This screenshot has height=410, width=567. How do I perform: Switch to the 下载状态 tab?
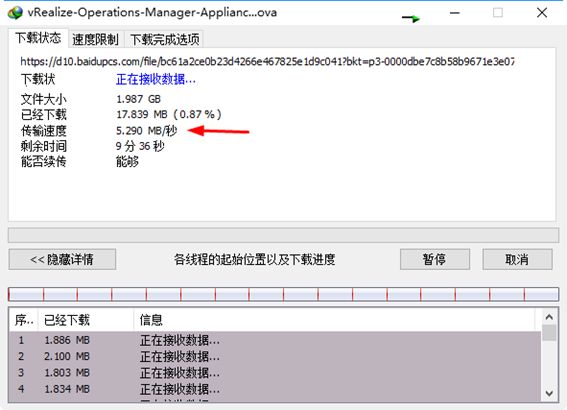pos(38,38)
